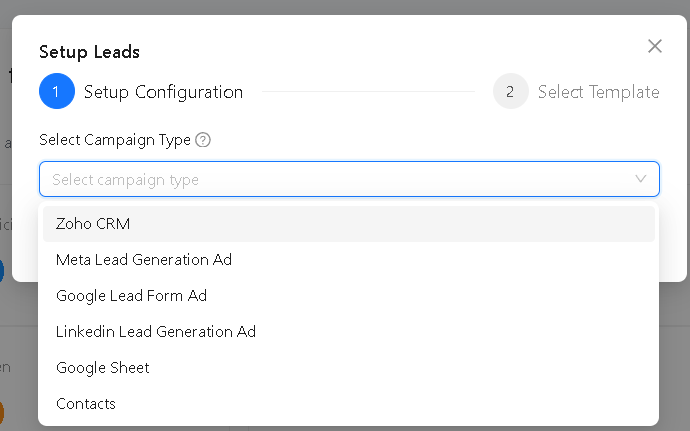Image resolution: width=690 pixels, height=431 pixels.
Task: Click Setup Configuration step label
Action: point(163,92)
